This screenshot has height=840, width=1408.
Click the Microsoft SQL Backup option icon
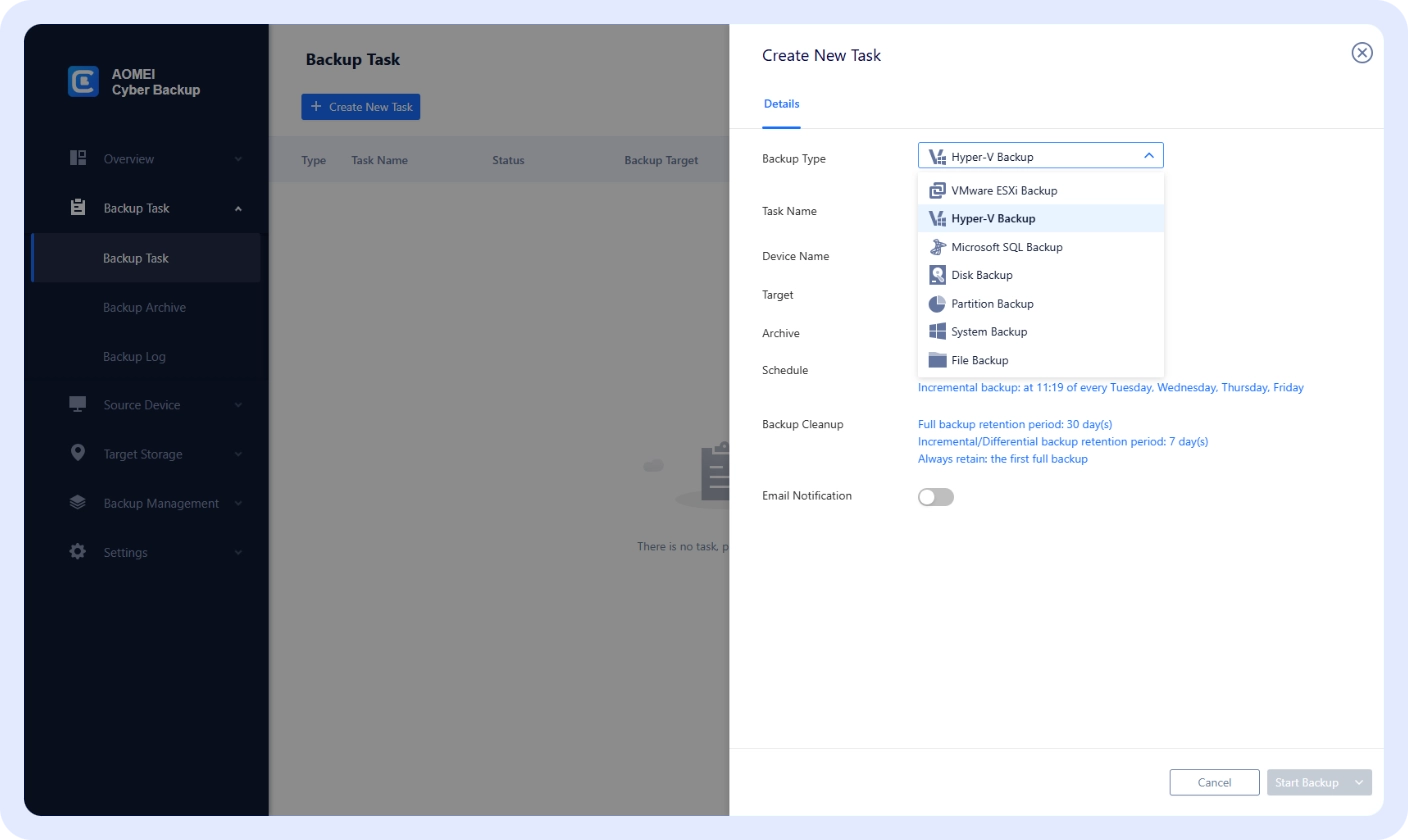pyautogui.click(x=937, y=247)
